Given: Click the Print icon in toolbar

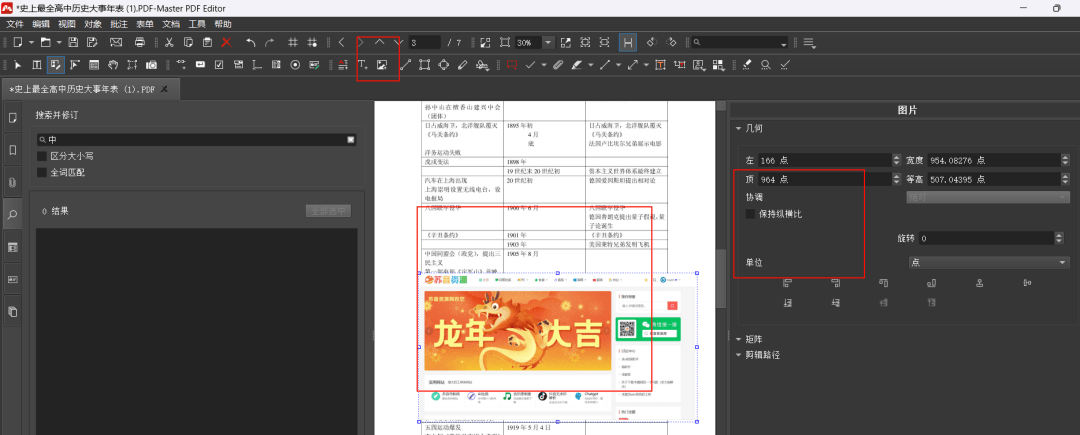Looking at the screenshot, I should pyautogui.click(x=140, y=42).
